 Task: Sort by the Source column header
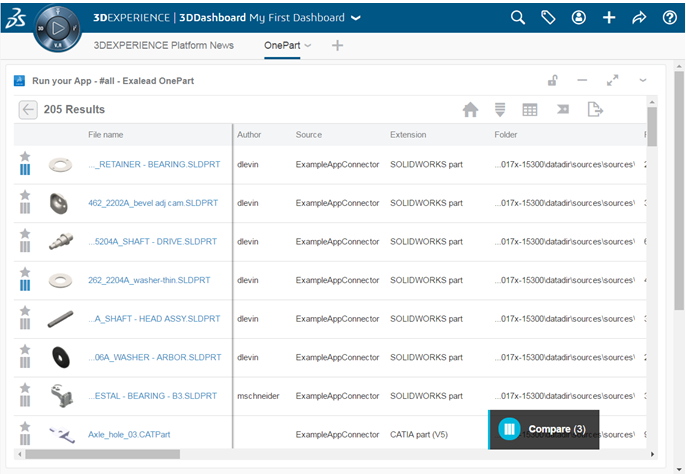coord(308,135)
